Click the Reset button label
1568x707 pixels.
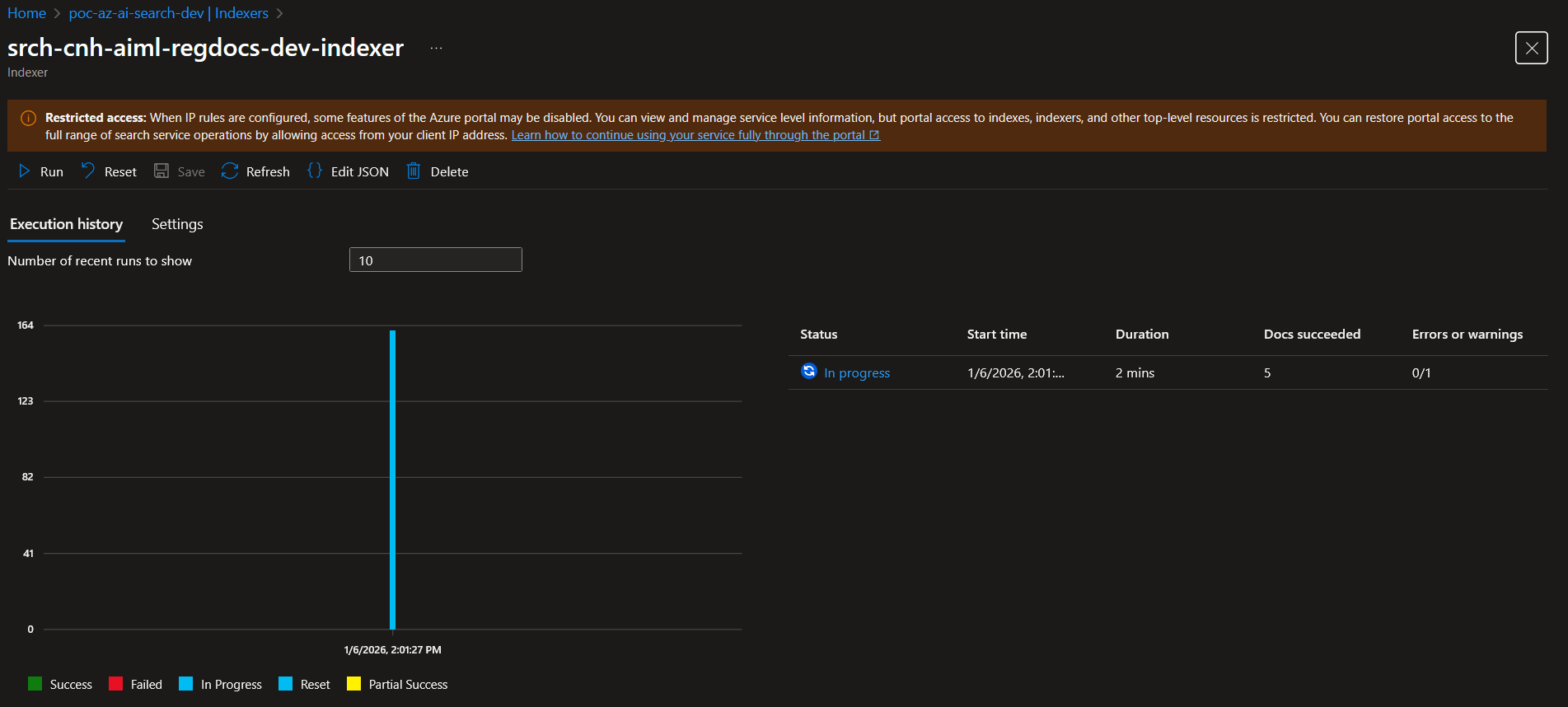click(x=120, y=171)
